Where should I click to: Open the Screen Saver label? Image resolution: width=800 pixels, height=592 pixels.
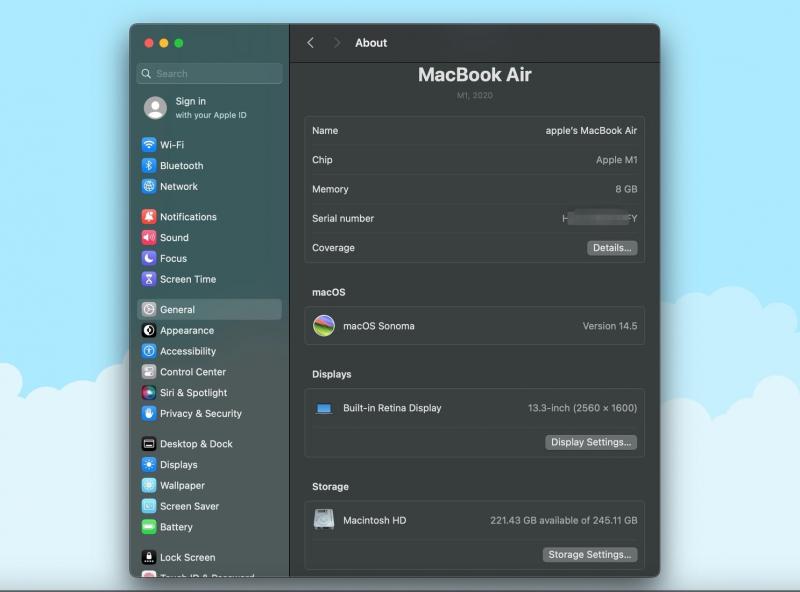tap(189, 506)
